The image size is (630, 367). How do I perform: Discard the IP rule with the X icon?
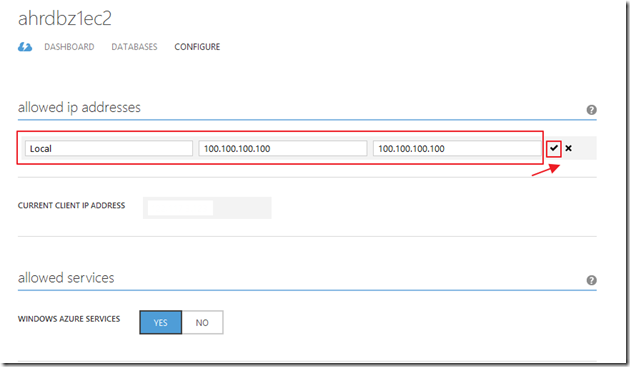tap(569, 148)
